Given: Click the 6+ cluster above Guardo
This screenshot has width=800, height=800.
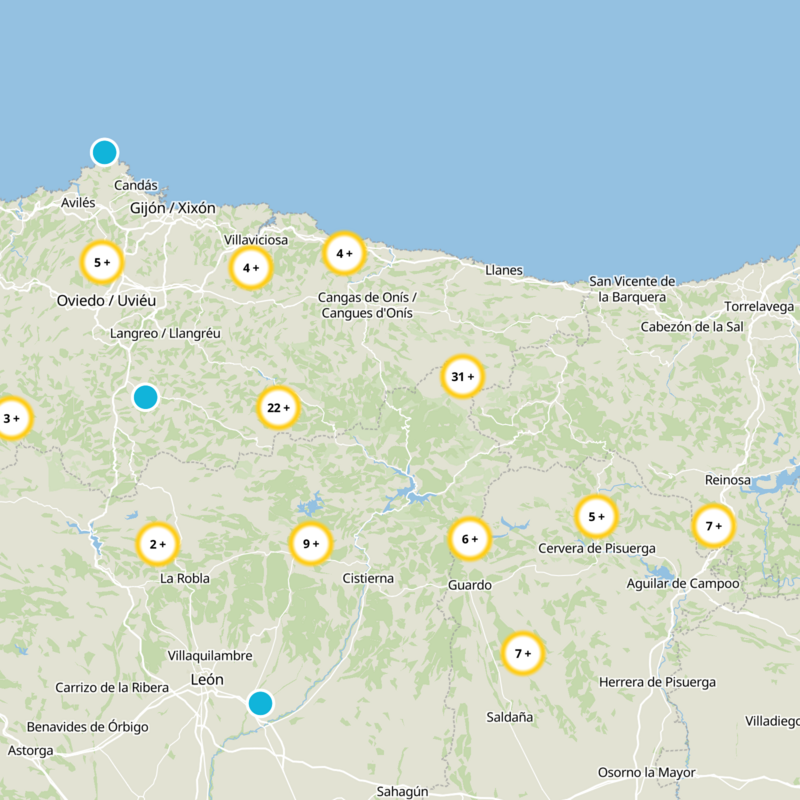Looking at the screenshot, I should coord(469,539).
